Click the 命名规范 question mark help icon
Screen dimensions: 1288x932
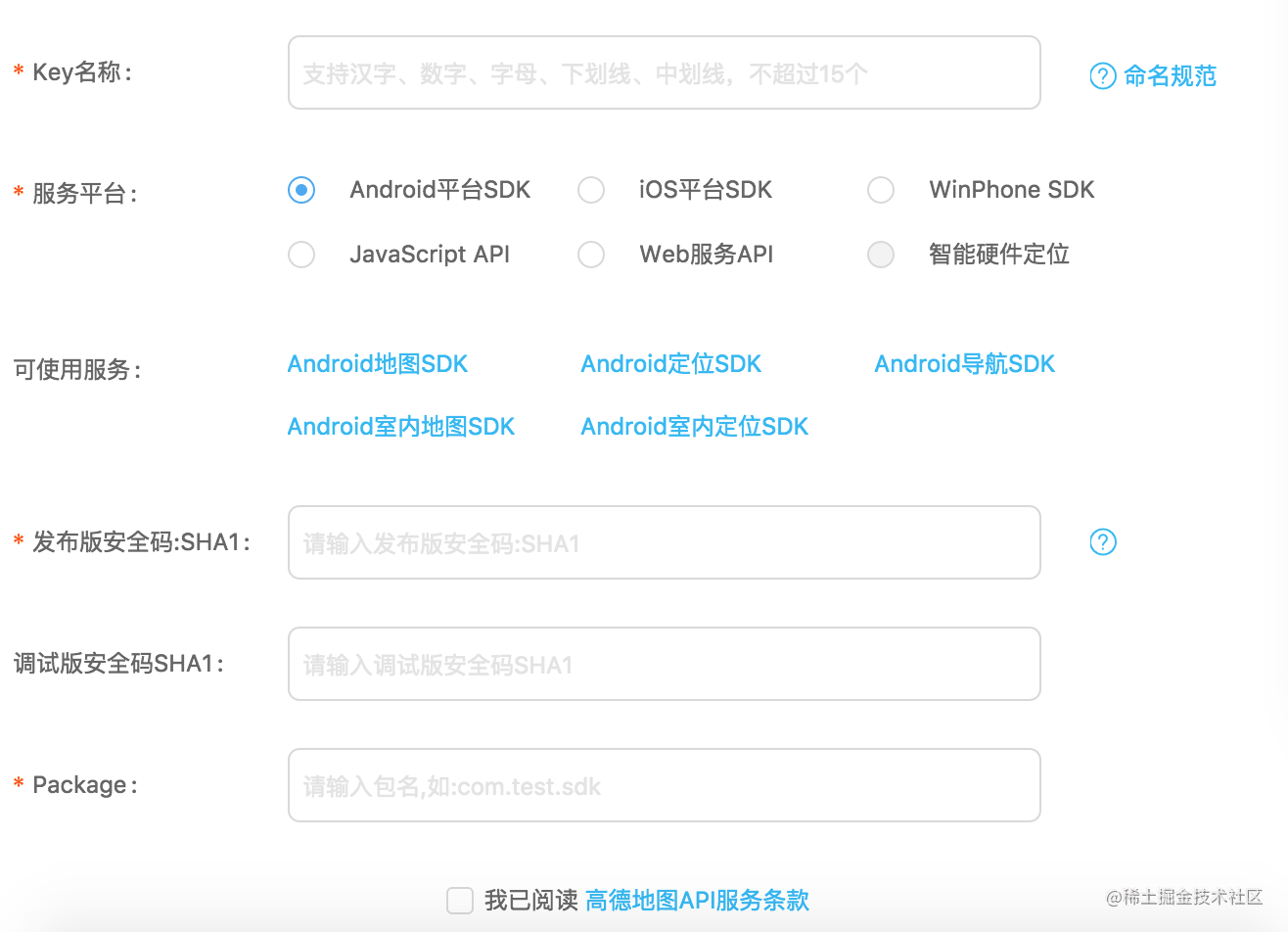(1102, 75)
